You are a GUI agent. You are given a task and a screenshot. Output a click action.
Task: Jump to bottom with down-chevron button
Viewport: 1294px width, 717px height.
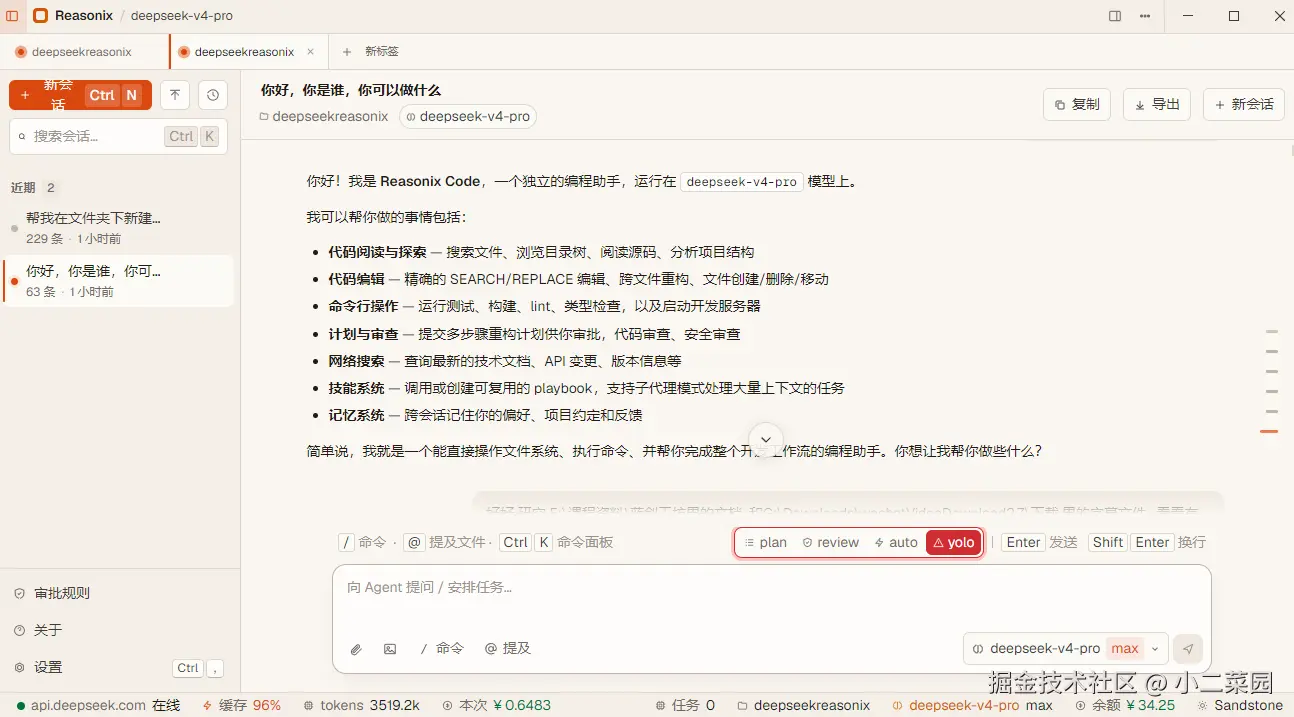coord(766,440)
